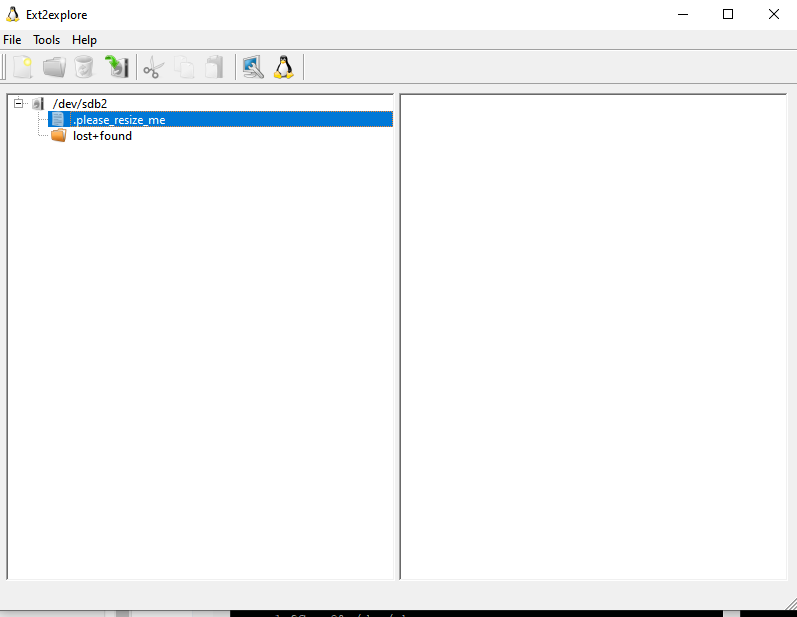The image size is (797, 617).
Task: Click the save with green arrow icon
Action: pos(117,67)
